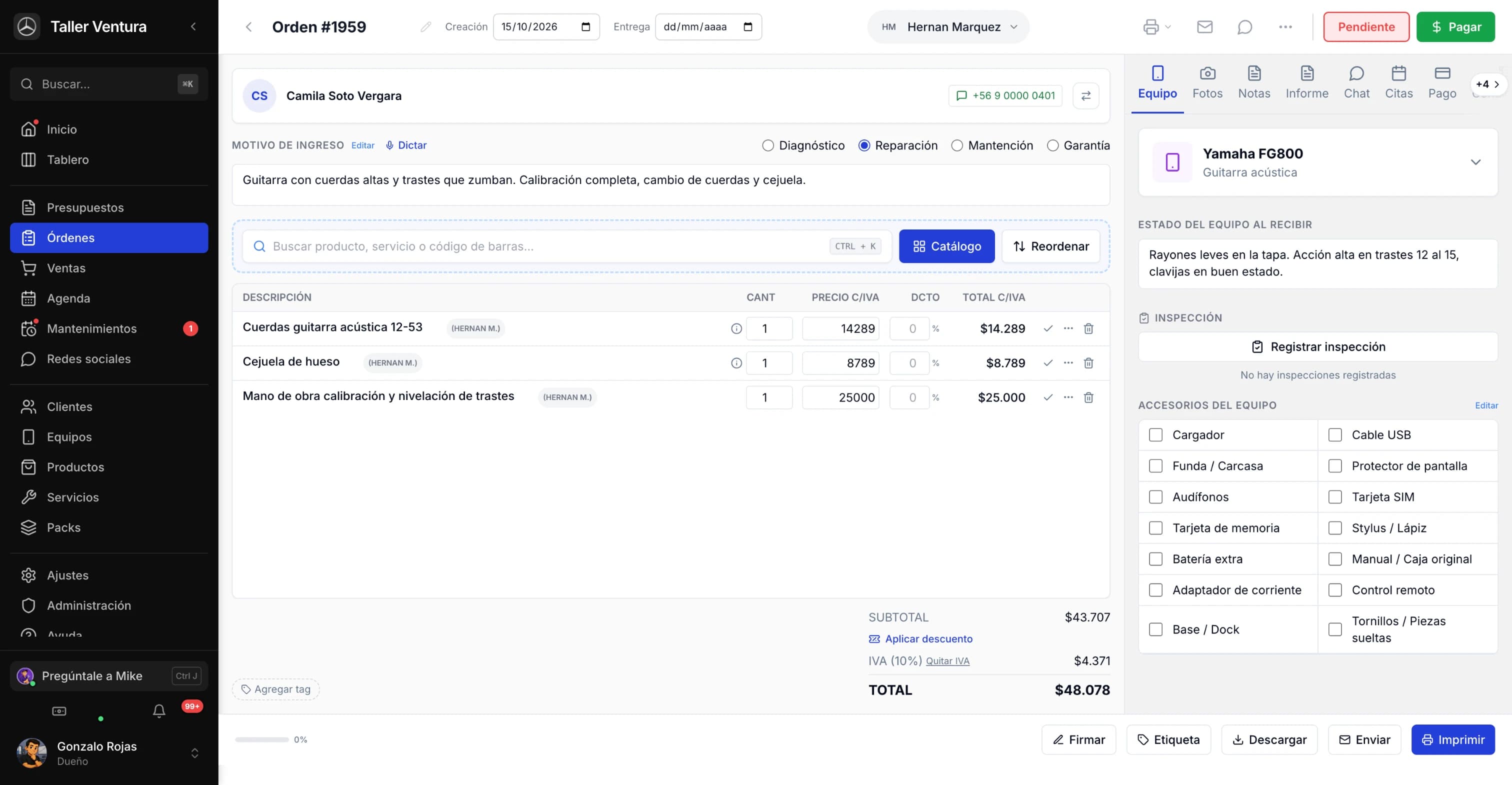Switch to the Citas tab

coord(1398,83)
